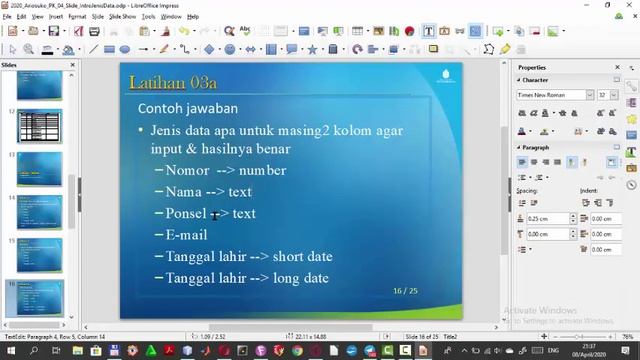
Task: Open the font size 32 dropdown
Action: 614,95
